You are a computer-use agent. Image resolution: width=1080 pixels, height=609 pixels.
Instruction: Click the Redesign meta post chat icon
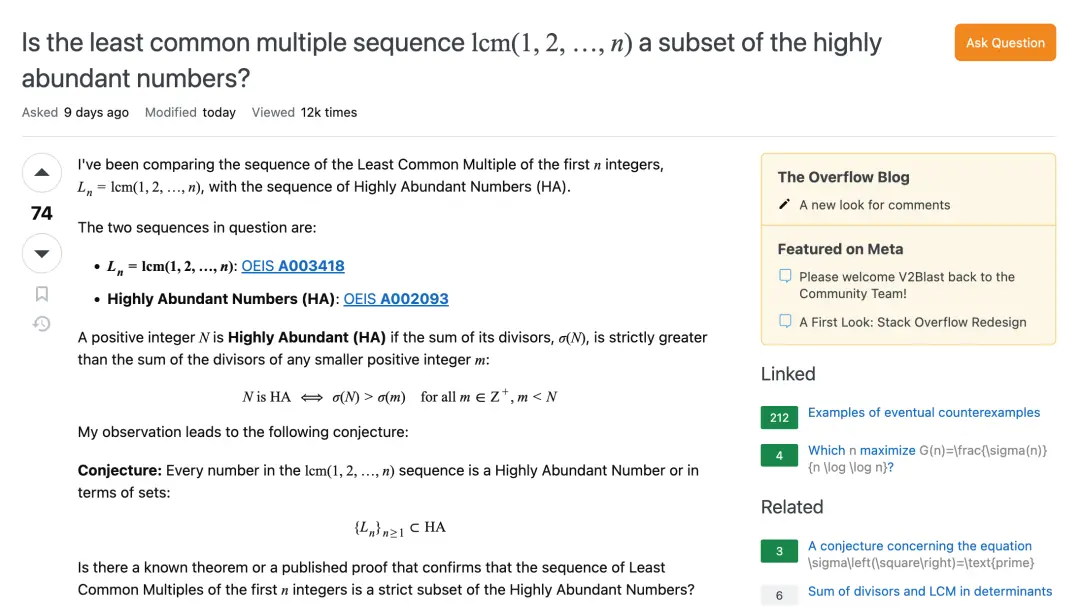tap(785, 322)
